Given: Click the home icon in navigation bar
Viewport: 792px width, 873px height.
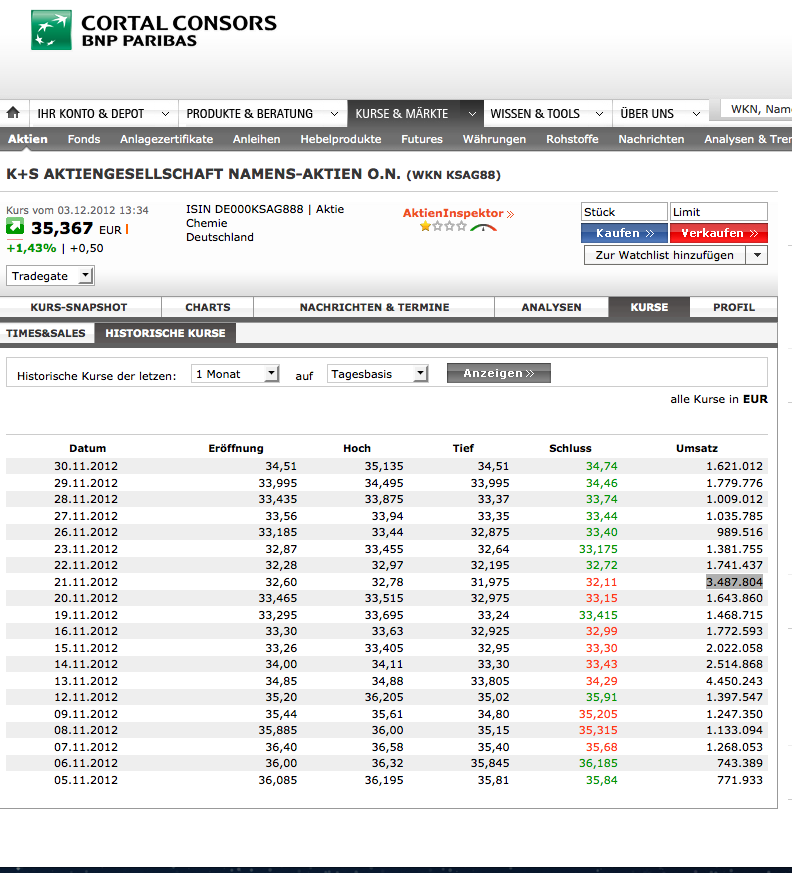Looking at the screenshot, I should click(13, 113).
